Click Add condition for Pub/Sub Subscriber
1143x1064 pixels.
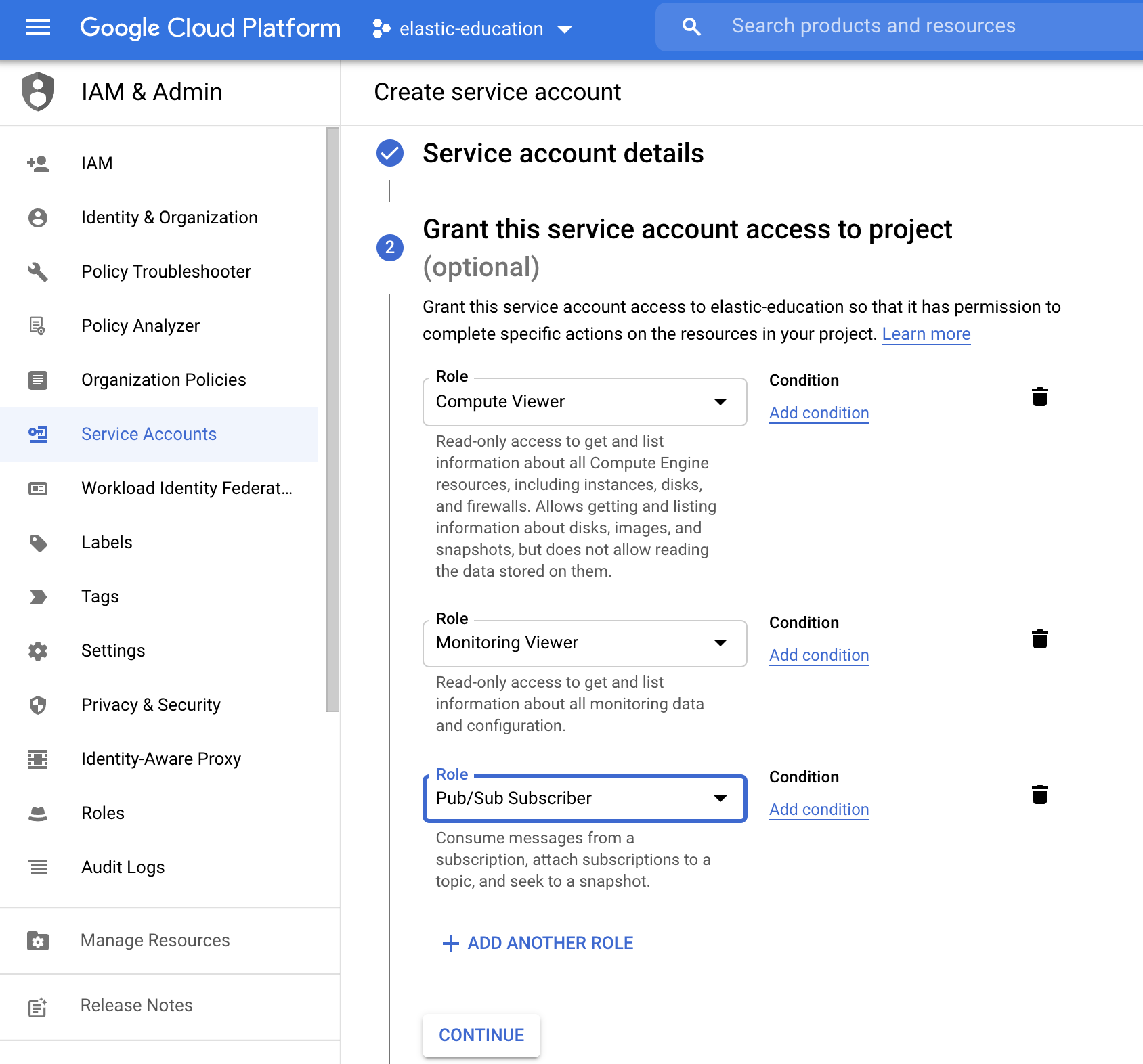pyautogui.click(x=819, y=809)
